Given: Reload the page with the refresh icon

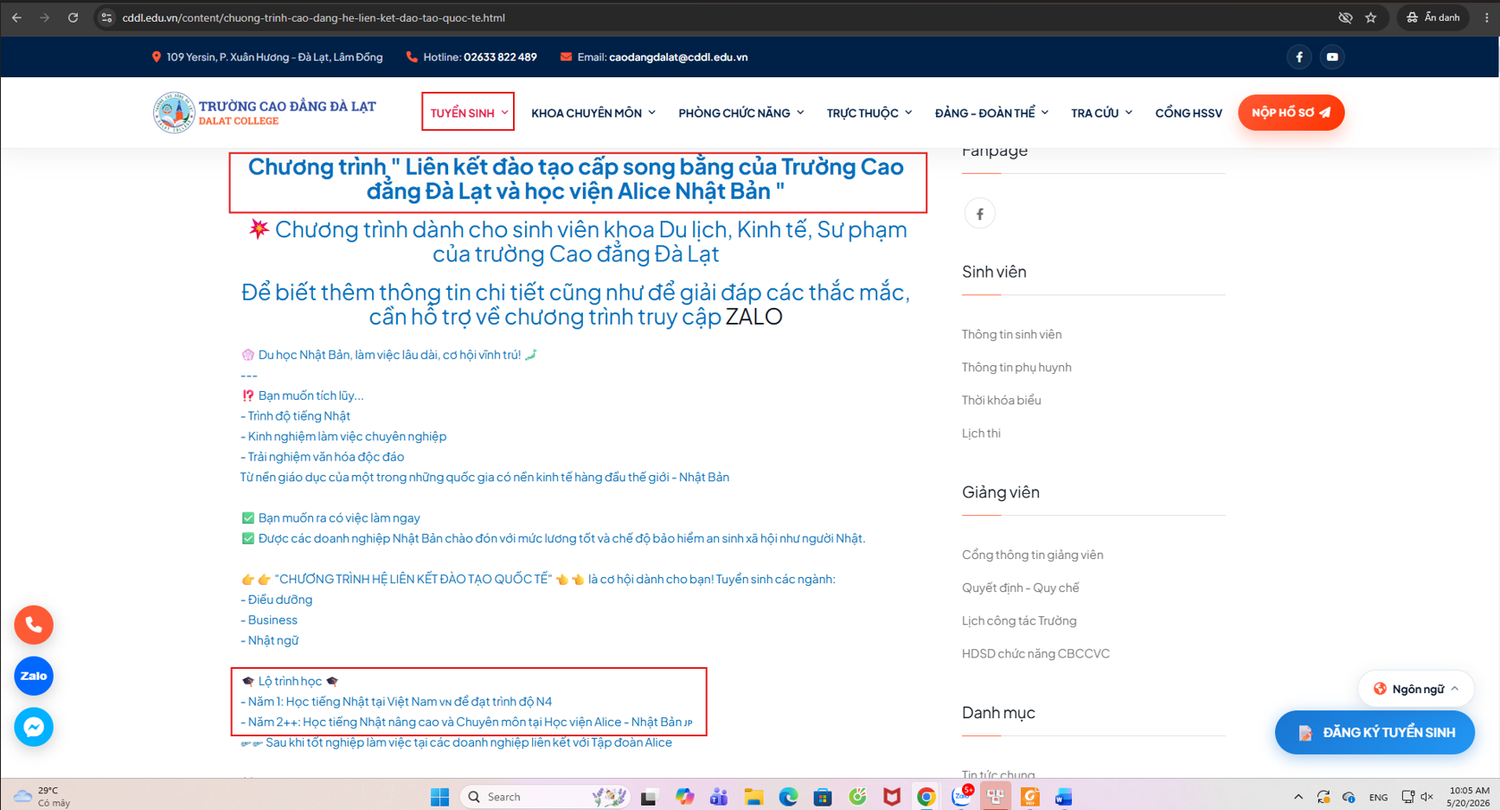Looking at the screenshot, I should coord(73,18).
